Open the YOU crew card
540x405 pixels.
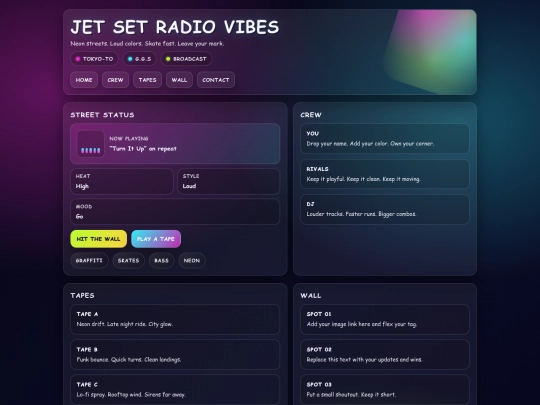coord(385,139)
